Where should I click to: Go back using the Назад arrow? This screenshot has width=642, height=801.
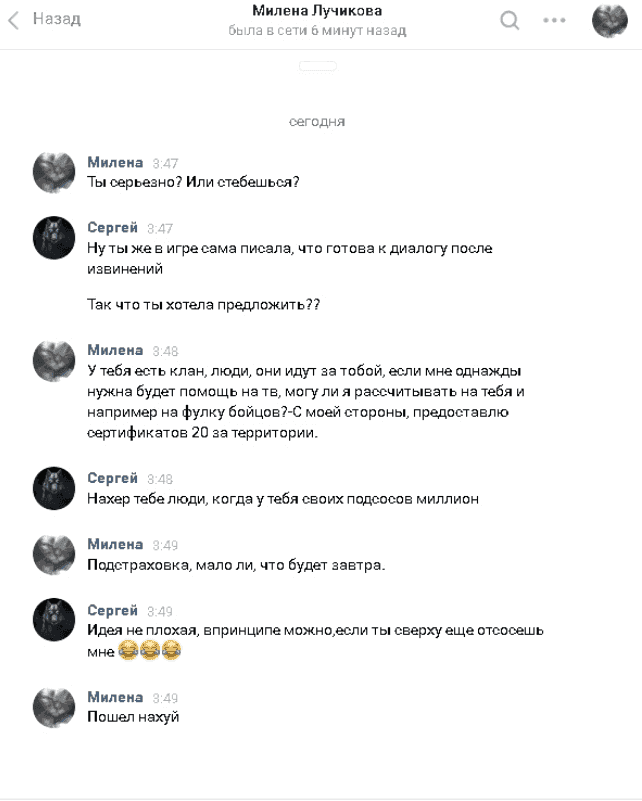coord(14,20)
